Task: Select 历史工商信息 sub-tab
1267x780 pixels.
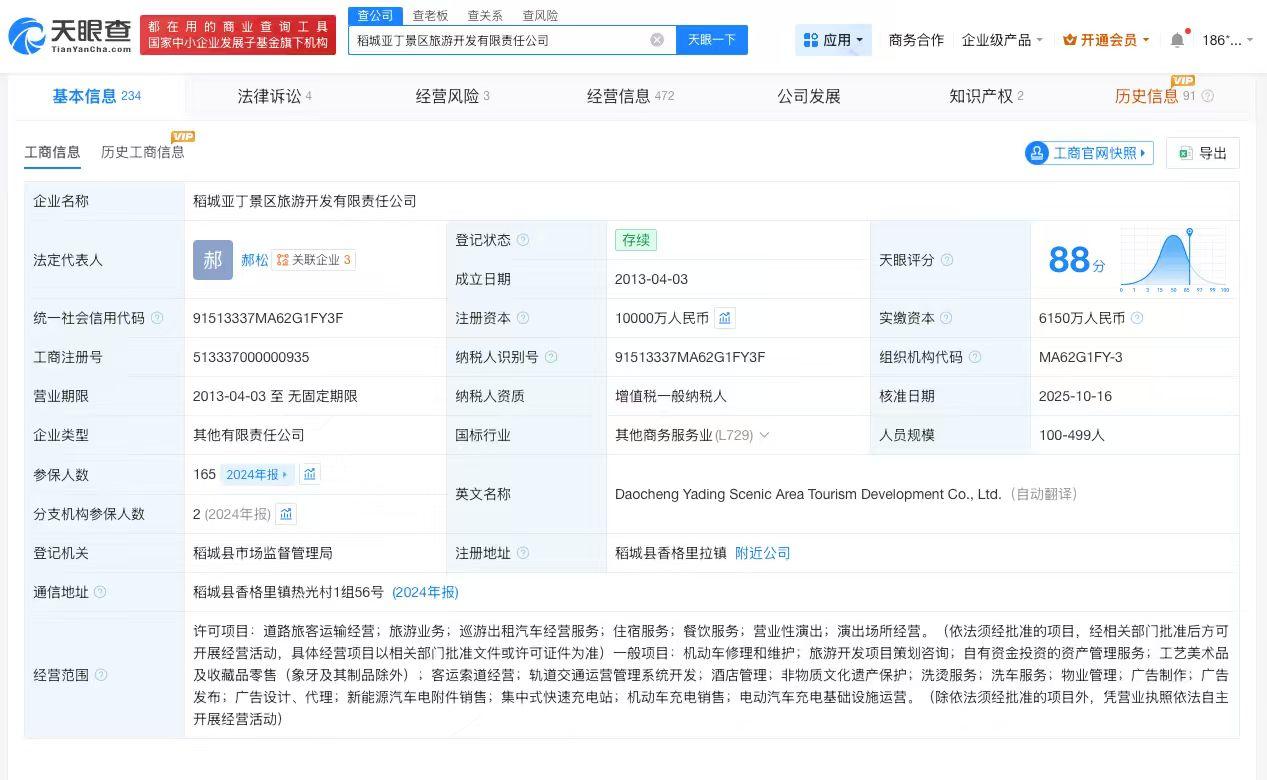Action: pos(143,152)
